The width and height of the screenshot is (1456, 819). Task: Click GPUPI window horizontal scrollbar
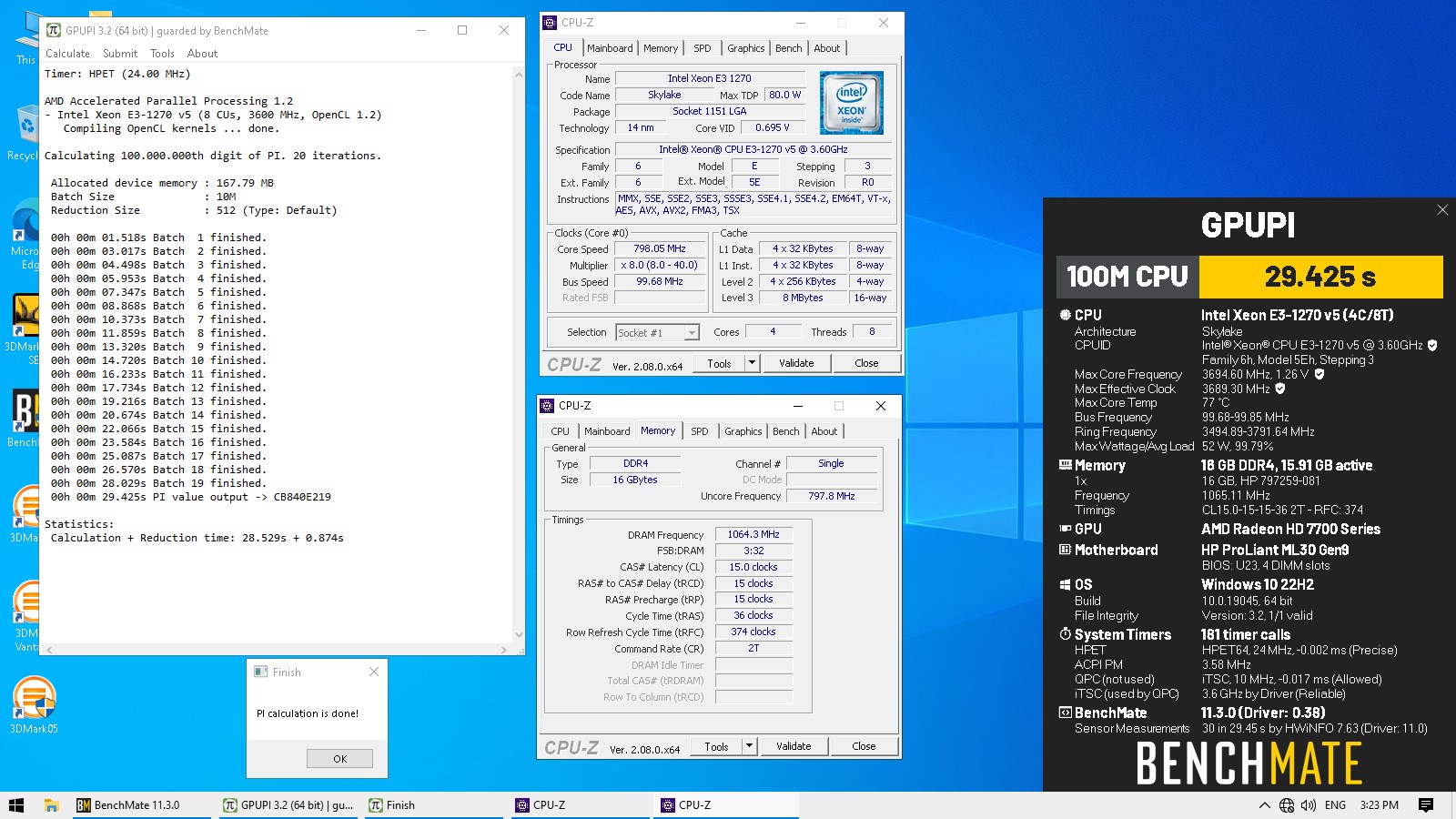pyautogui.click(x=276, y=650)
